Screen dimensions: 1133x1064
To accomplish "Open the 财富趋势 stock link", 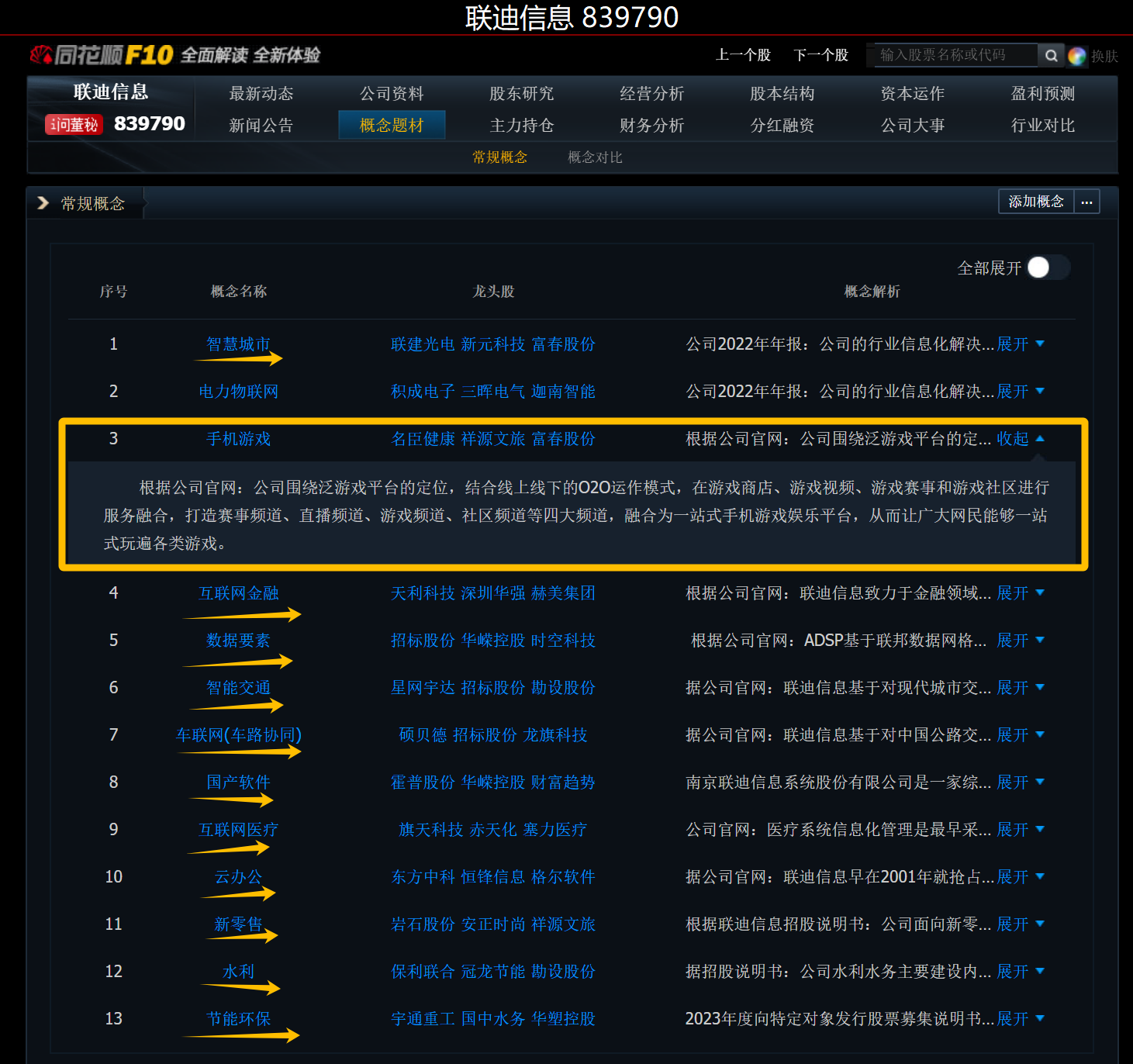I will (563, 782).
